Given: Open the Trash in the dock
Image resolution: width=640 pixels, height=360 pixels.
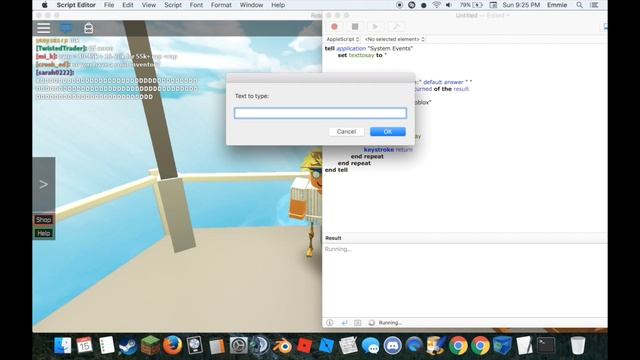Looking at the screenshot, I should pyautogui.click(x=578, y=345).
